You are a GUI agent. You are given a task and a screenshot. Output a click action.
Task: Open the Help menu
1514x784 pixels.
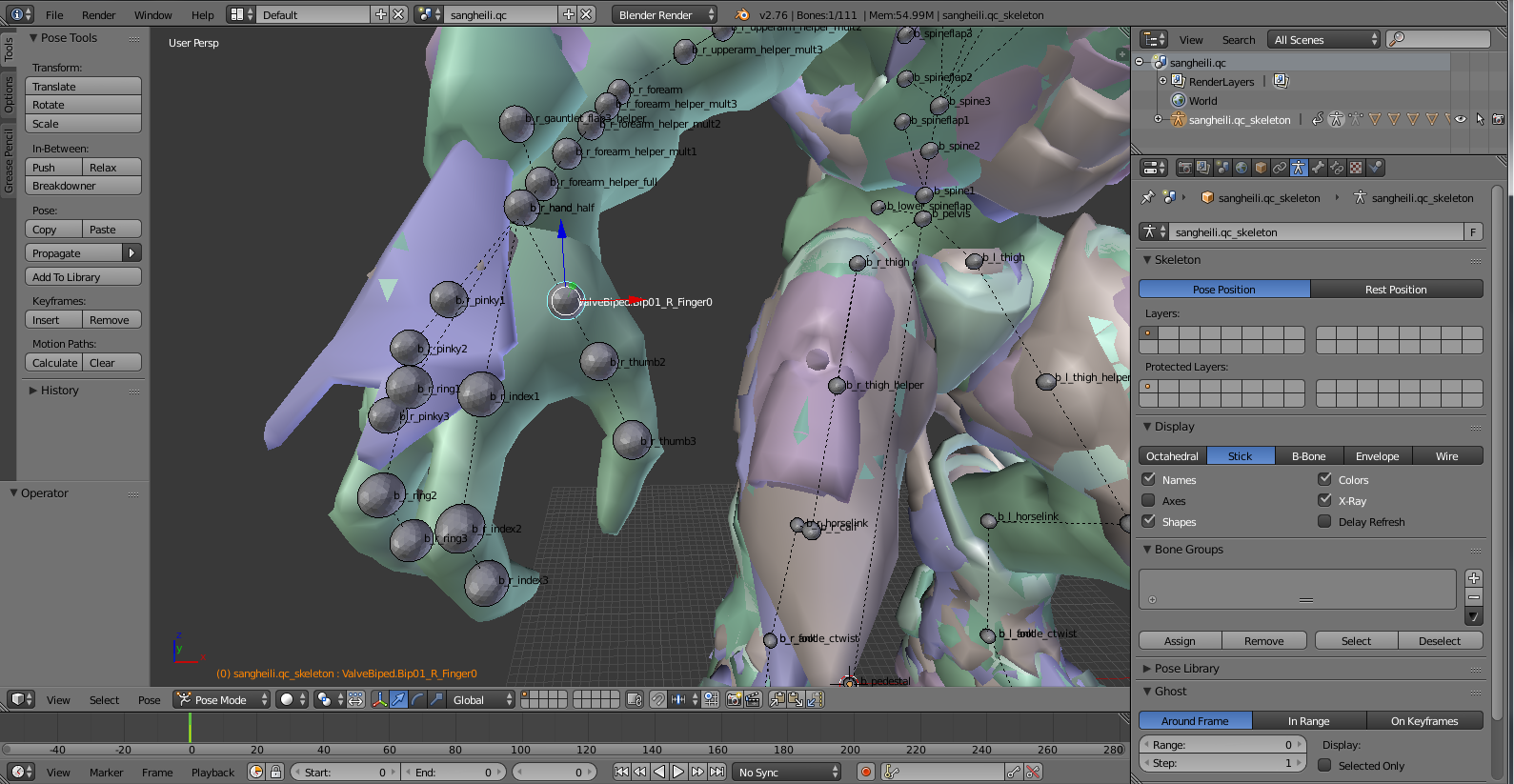coord(202,14)
